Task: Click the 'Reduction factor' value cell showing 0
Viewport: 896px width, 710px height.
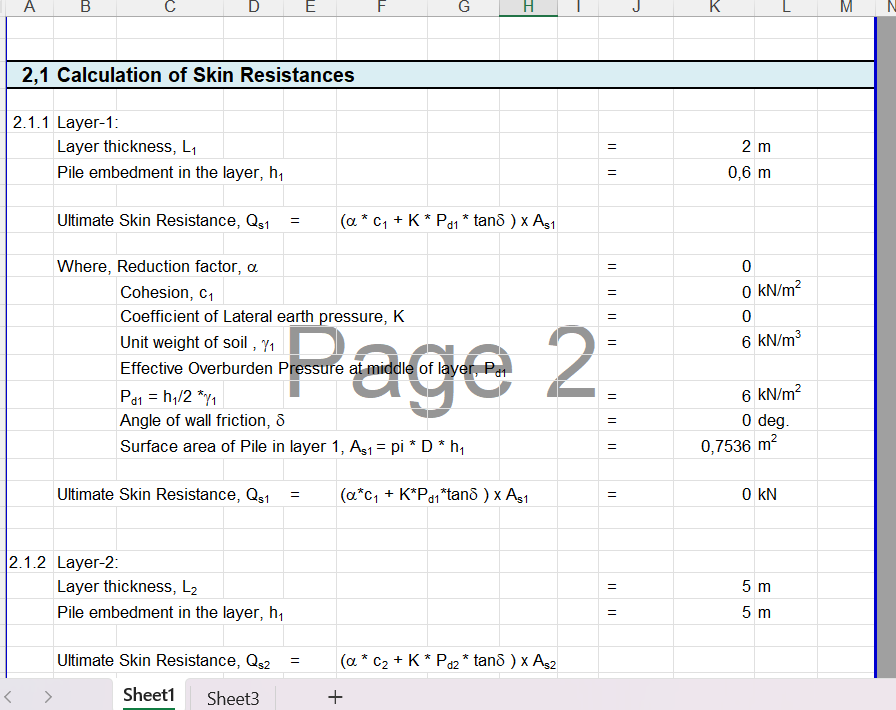Action: (715, 266)
